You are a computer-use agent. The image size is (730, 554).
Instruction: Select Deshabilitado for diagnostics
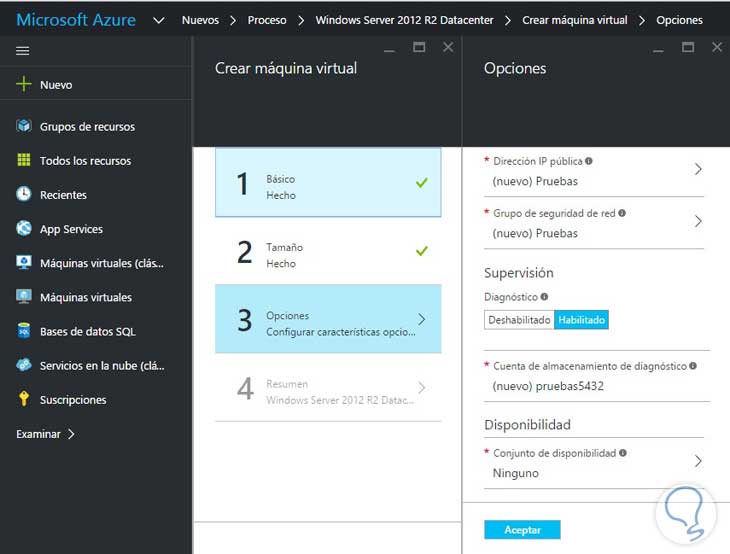click(x=519, y=320)
